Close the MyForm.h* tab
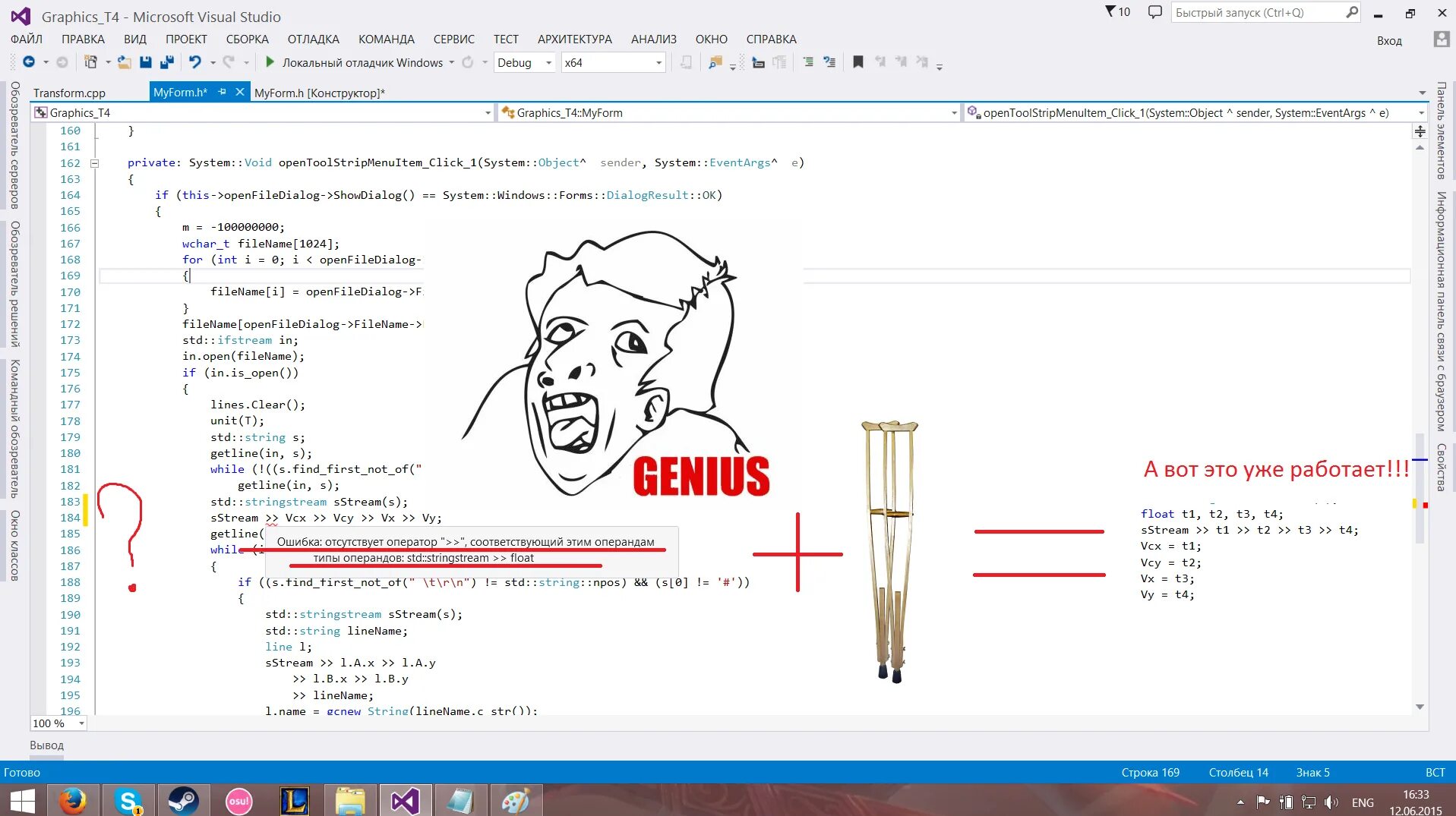Image resolution: width=1456 pixels, height=816 pixels. 240,92
